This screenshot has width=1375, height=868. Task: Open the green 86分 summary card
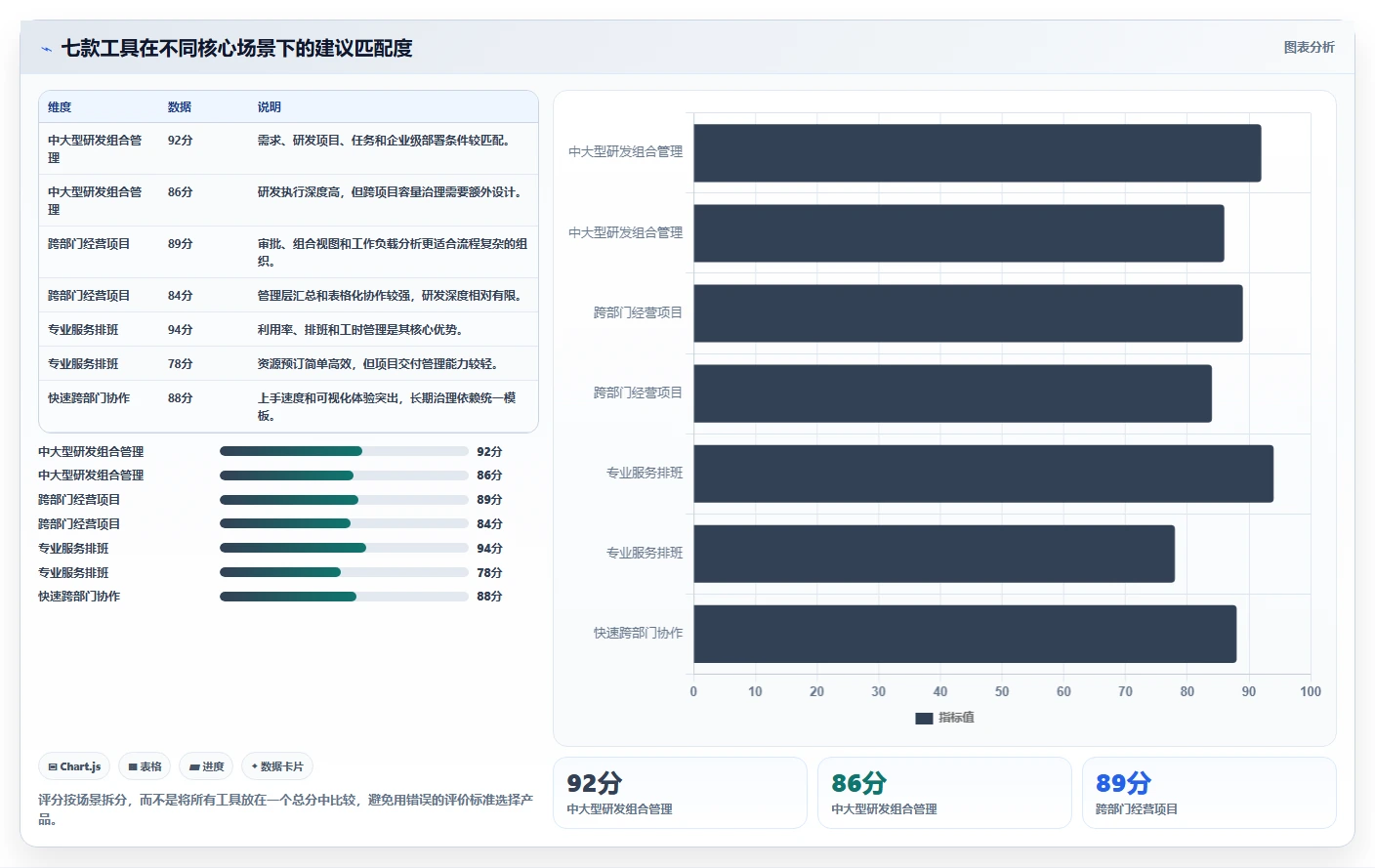click(x=944, y=793)
